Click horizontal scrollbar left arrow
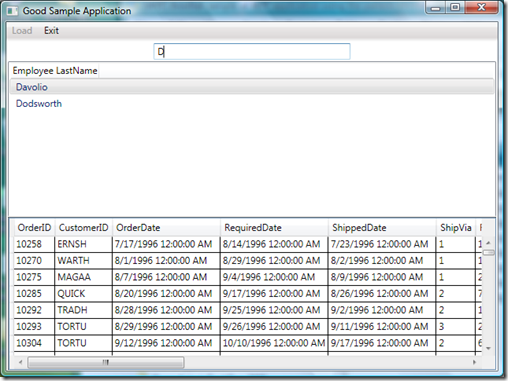Screen dimensions: 508x381 [21, 362]
